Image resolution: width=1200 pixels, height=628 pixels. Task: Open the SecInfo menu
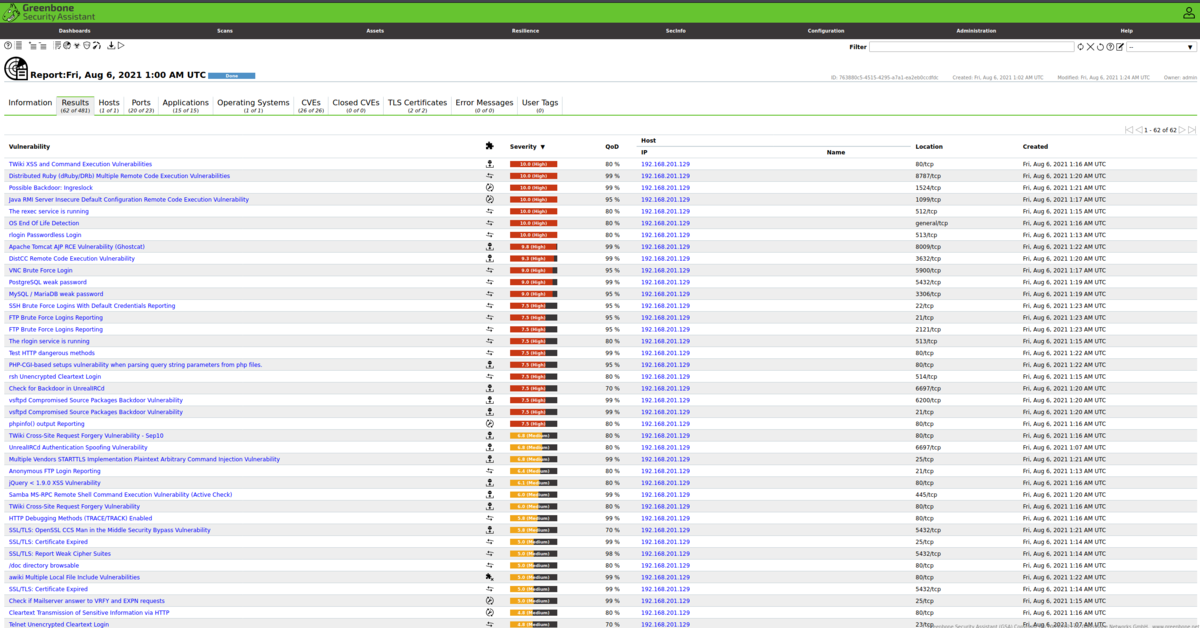click(676, 31)
